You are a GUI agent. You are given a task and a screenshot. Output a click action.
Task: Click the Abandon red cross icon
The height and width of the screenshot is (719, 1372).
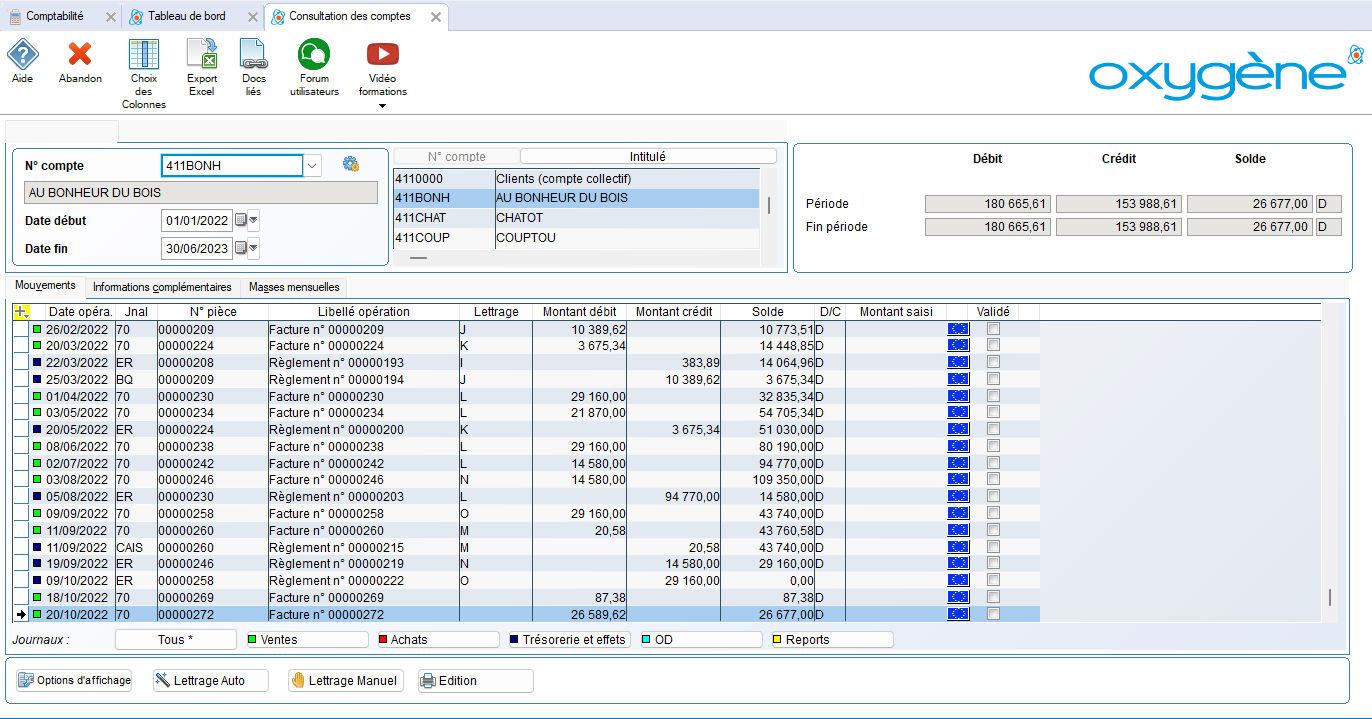pyautogui.click(x=80, y=55)
